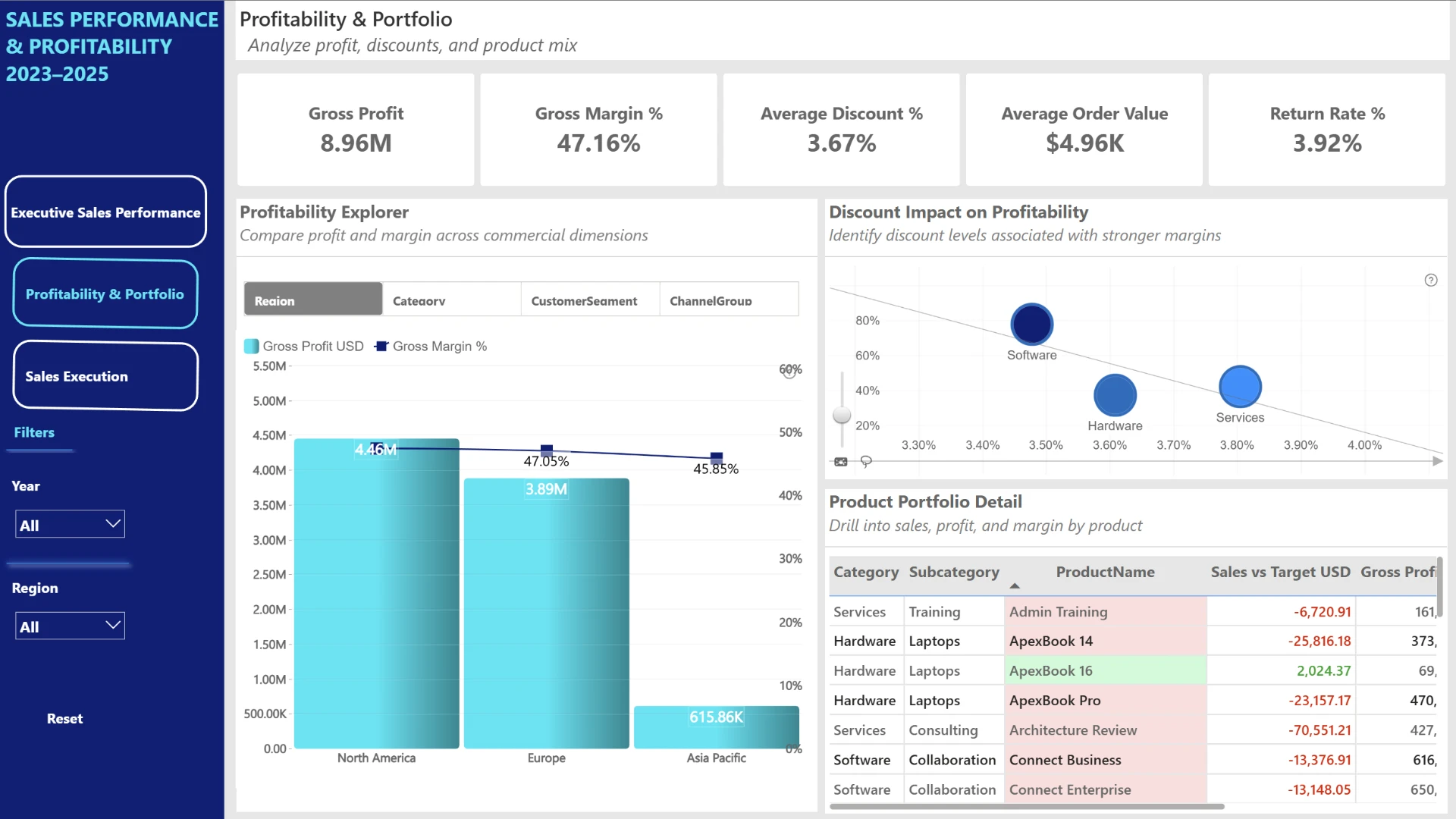This screenshot has height=819, width=1456.
Task: Click the Hardware bubble in the scatter chart
Action: [x=1115, y=395]
